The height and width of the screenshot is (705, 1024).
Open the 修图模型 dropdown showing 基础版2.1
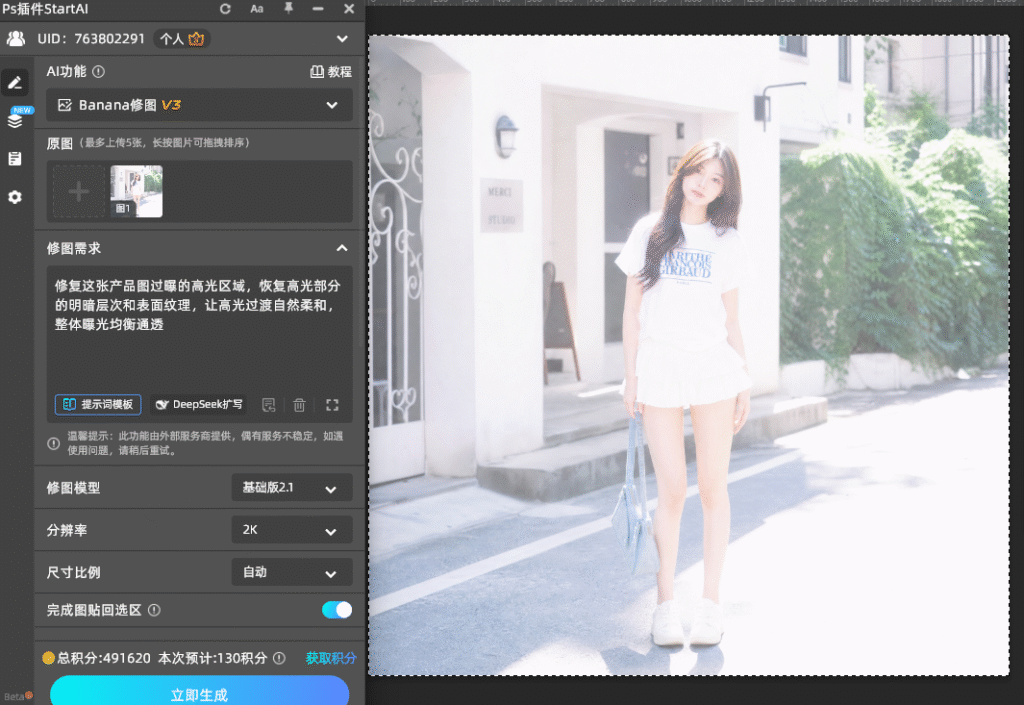point(292,488)
